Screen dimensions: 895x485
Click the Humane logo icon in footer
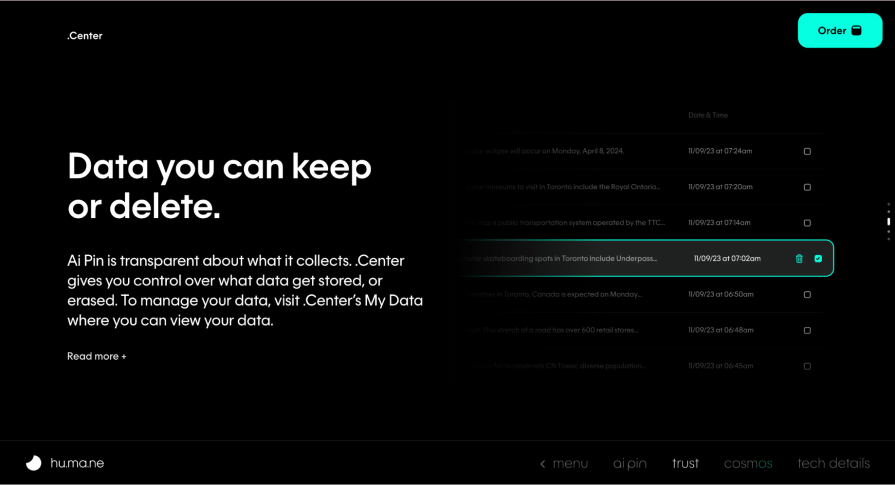click(34, 463)
